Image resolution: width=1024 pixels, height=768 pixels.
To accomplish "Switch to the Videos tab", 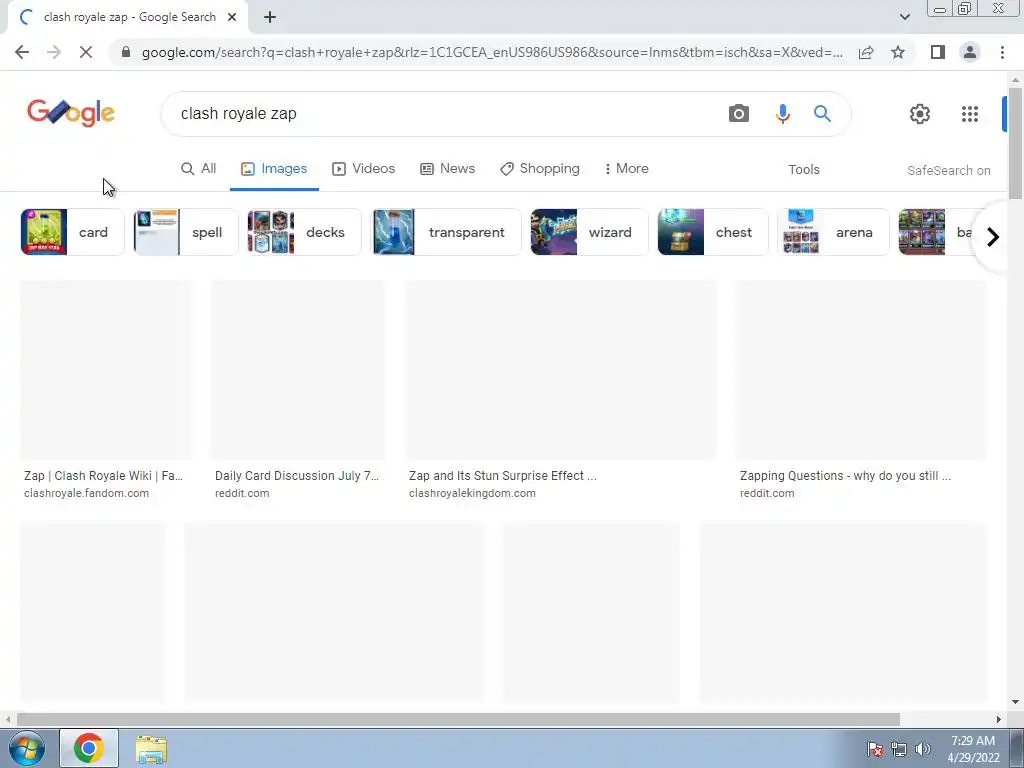I will pyautogui.click(x=364, y=168).
